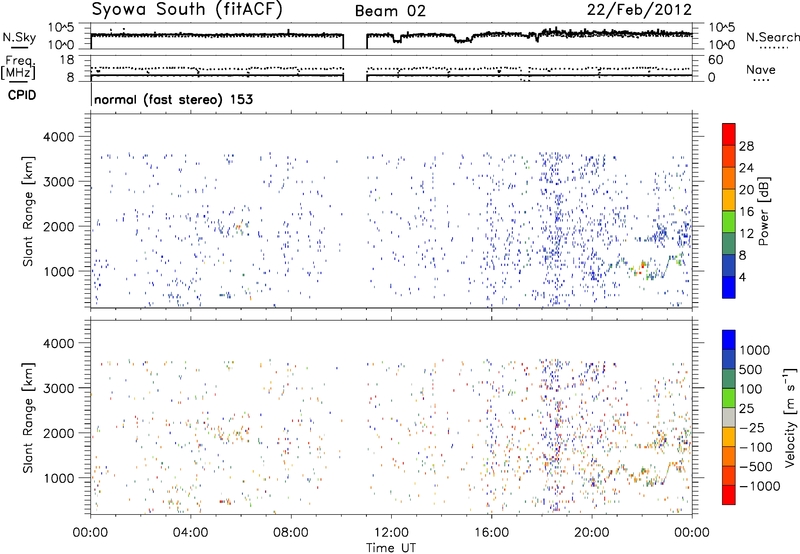Select the "-100" value on velocity colorbar
800x554 pixels.
pos(756,447)
